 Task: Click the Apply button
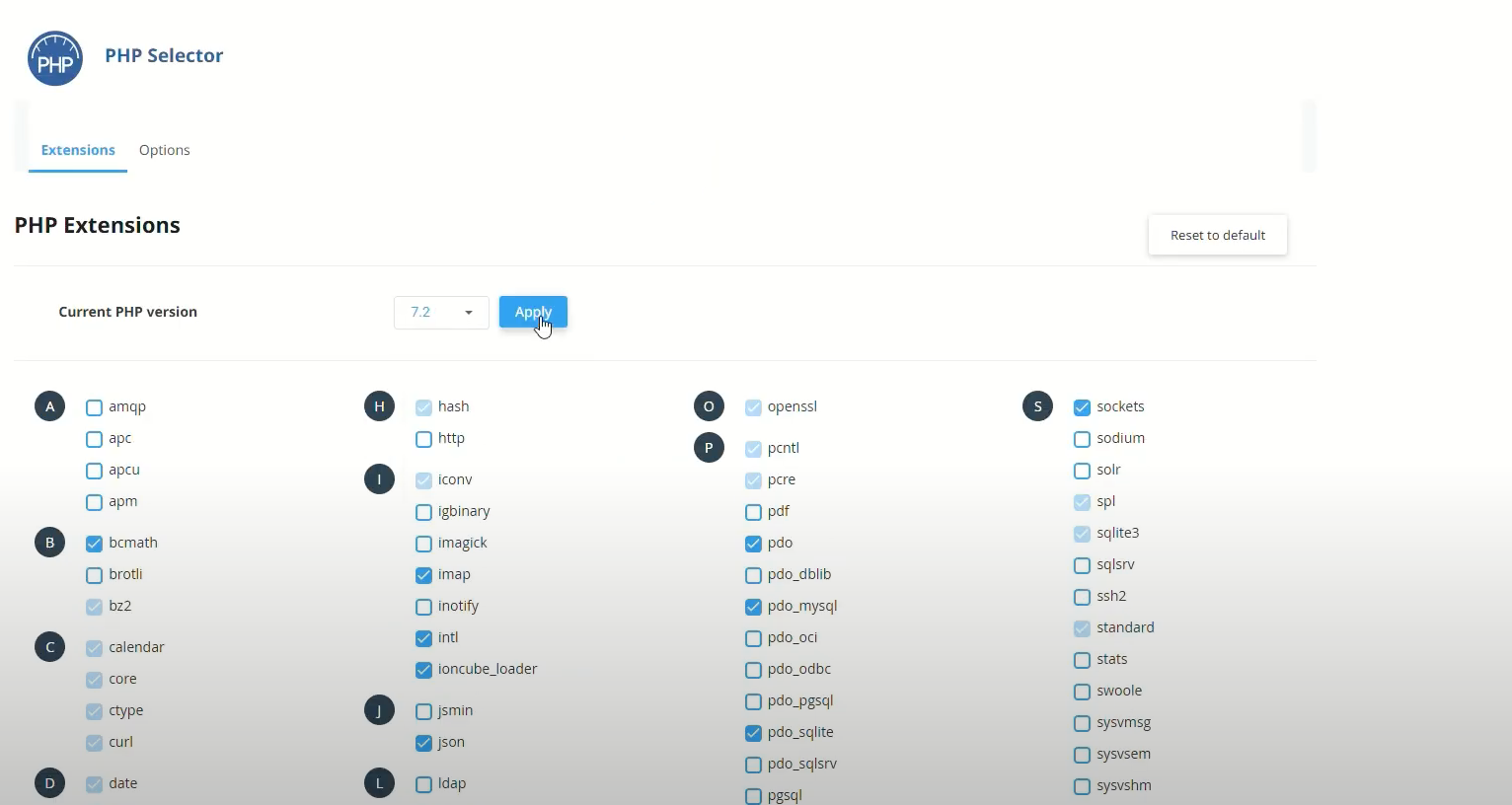click(x=533, y=312)
